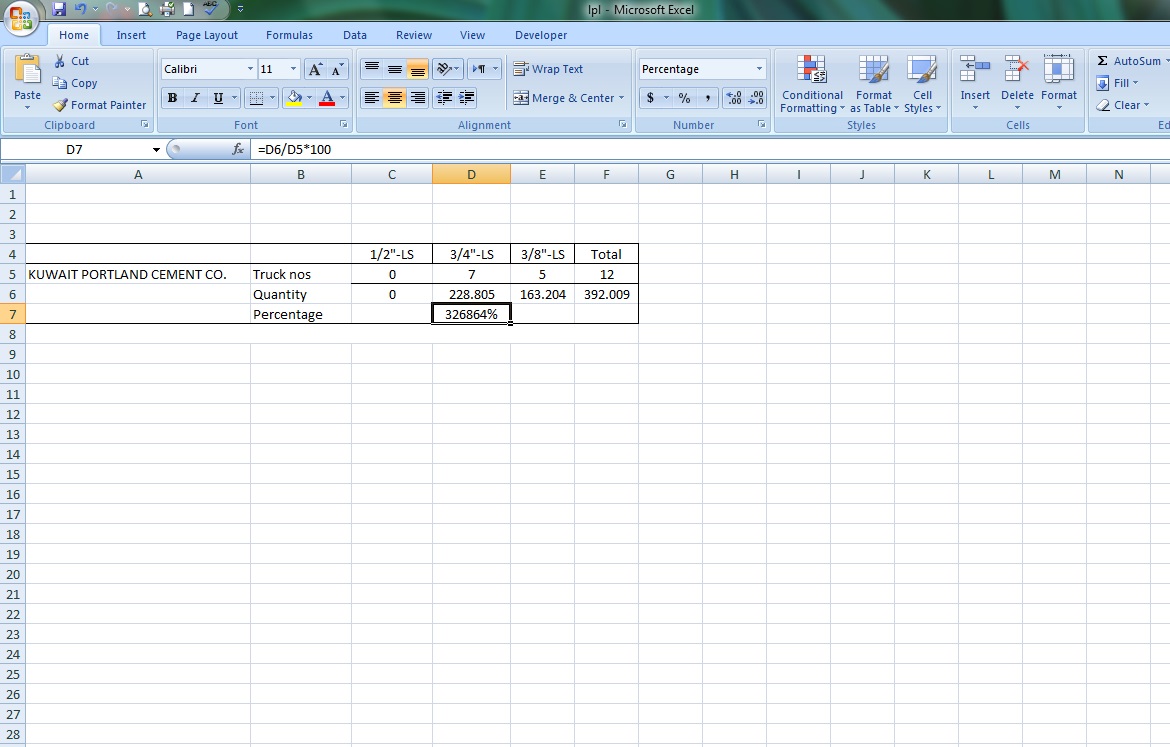Decrease the cell indent

(444, 98)
